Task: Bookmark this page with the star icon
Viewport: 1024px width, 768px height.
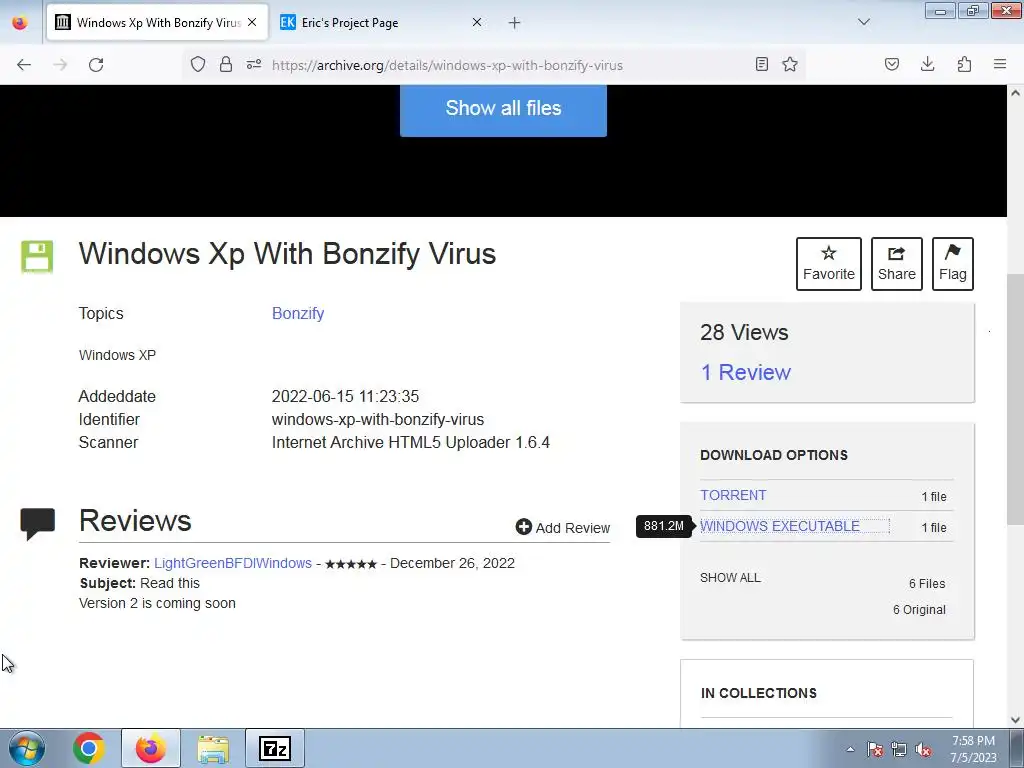Action: [x=790, y=65]
